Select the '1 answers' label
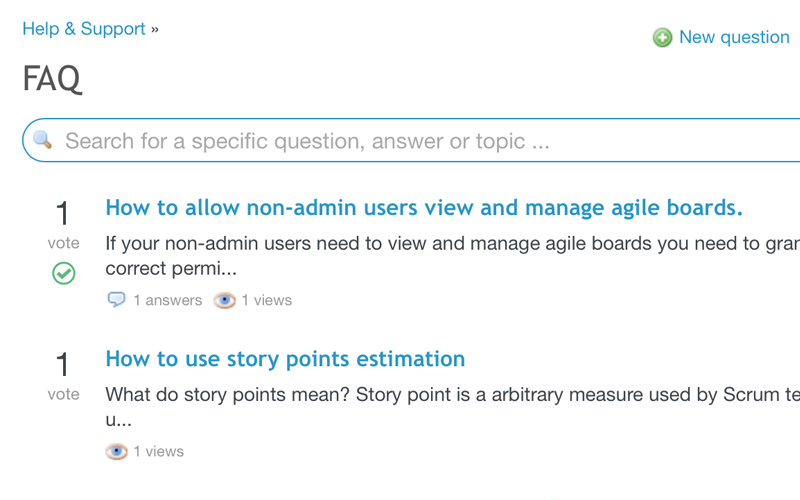 click(167, 300)
